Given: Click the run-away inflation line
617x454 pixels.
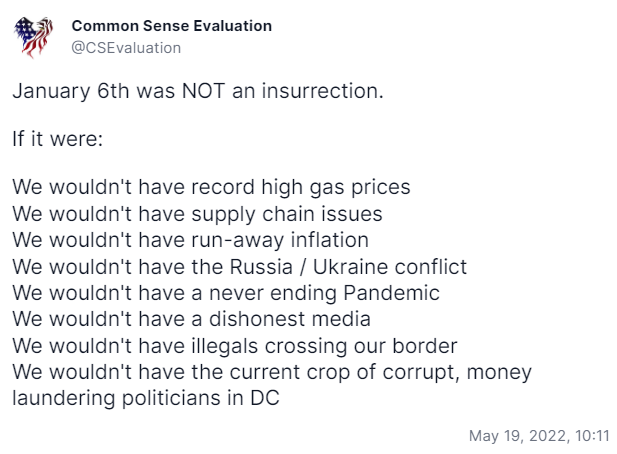Looking at the screenshot, I should 190,240.
